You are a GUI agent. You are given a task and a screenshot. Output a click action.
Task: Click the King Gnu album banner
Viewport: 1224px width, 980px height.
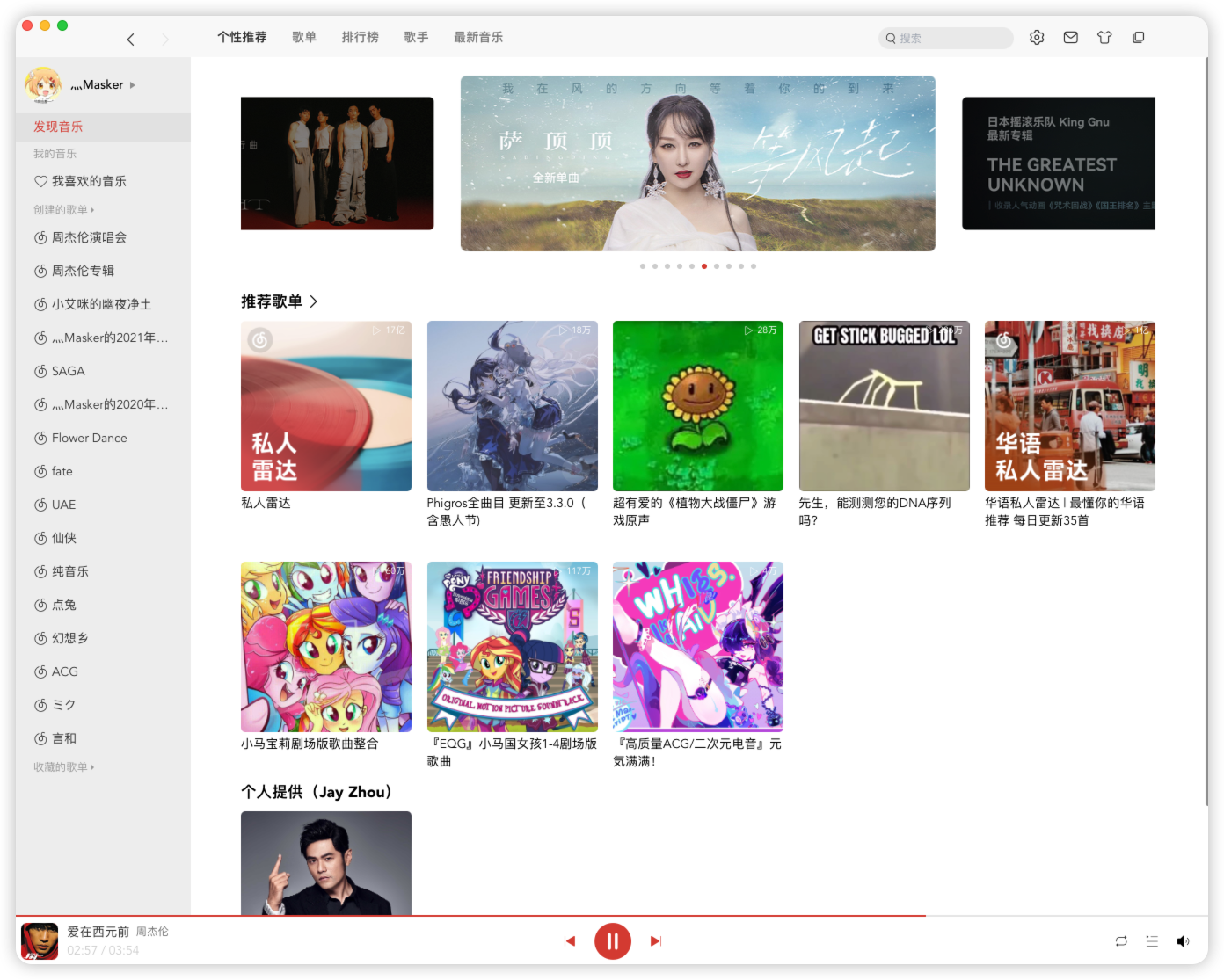tap(1059, 163)
